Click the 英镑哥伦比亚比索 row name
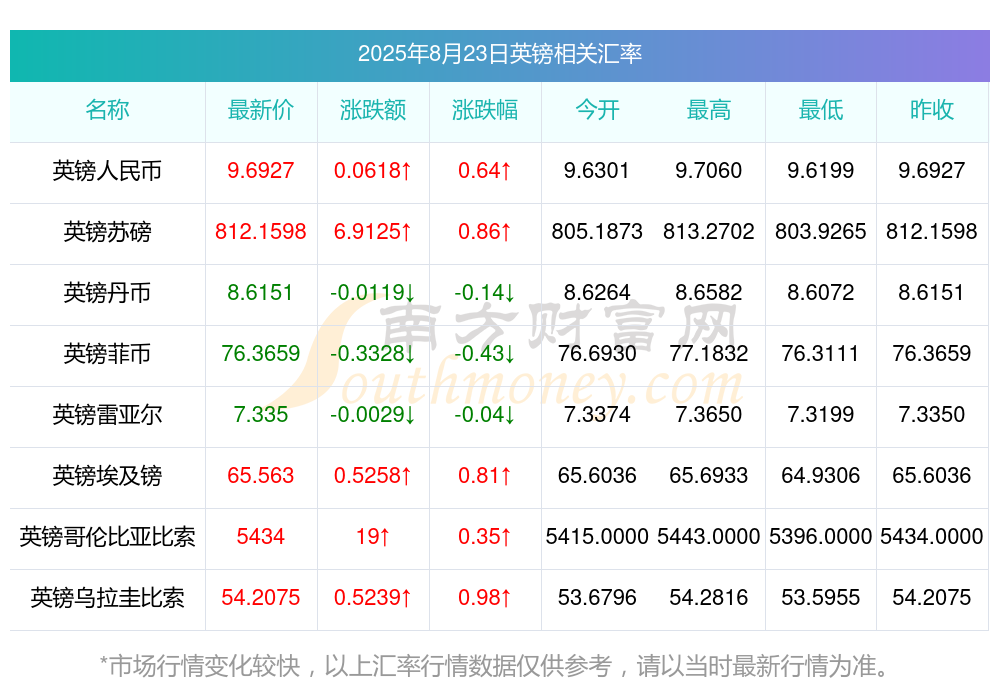The image size is (1000, 698). click(x=107, y=537)
